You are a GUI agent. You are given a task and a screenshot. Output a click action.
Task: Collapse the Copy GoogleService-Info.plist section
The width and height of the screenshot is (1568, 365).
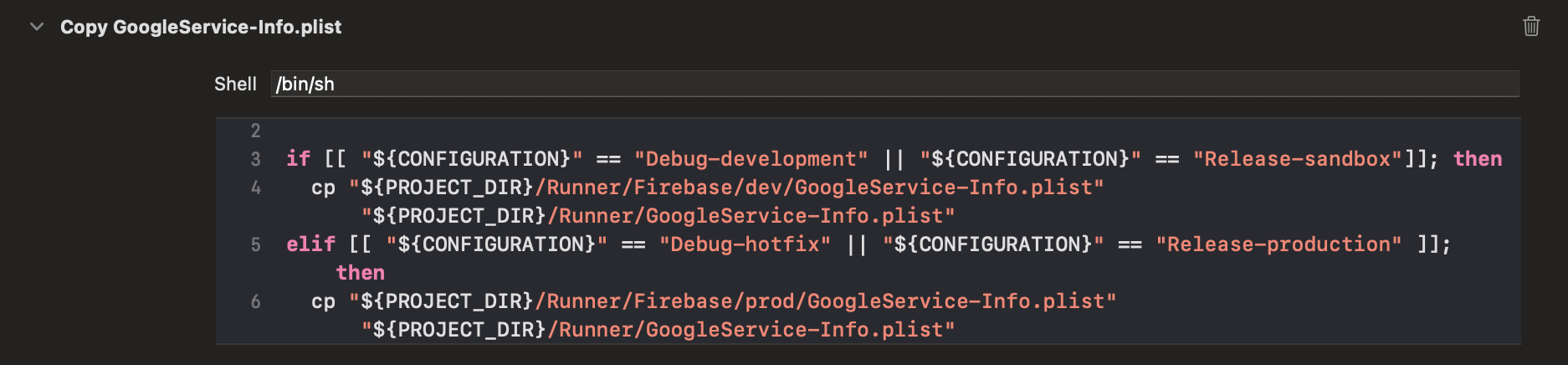(37, 27)
